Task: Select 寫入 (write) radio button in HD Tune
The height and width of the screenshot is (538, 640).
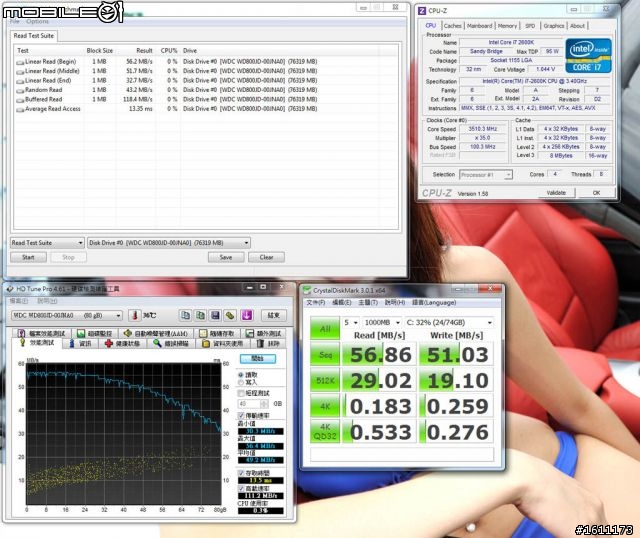Action: point(241,382)
